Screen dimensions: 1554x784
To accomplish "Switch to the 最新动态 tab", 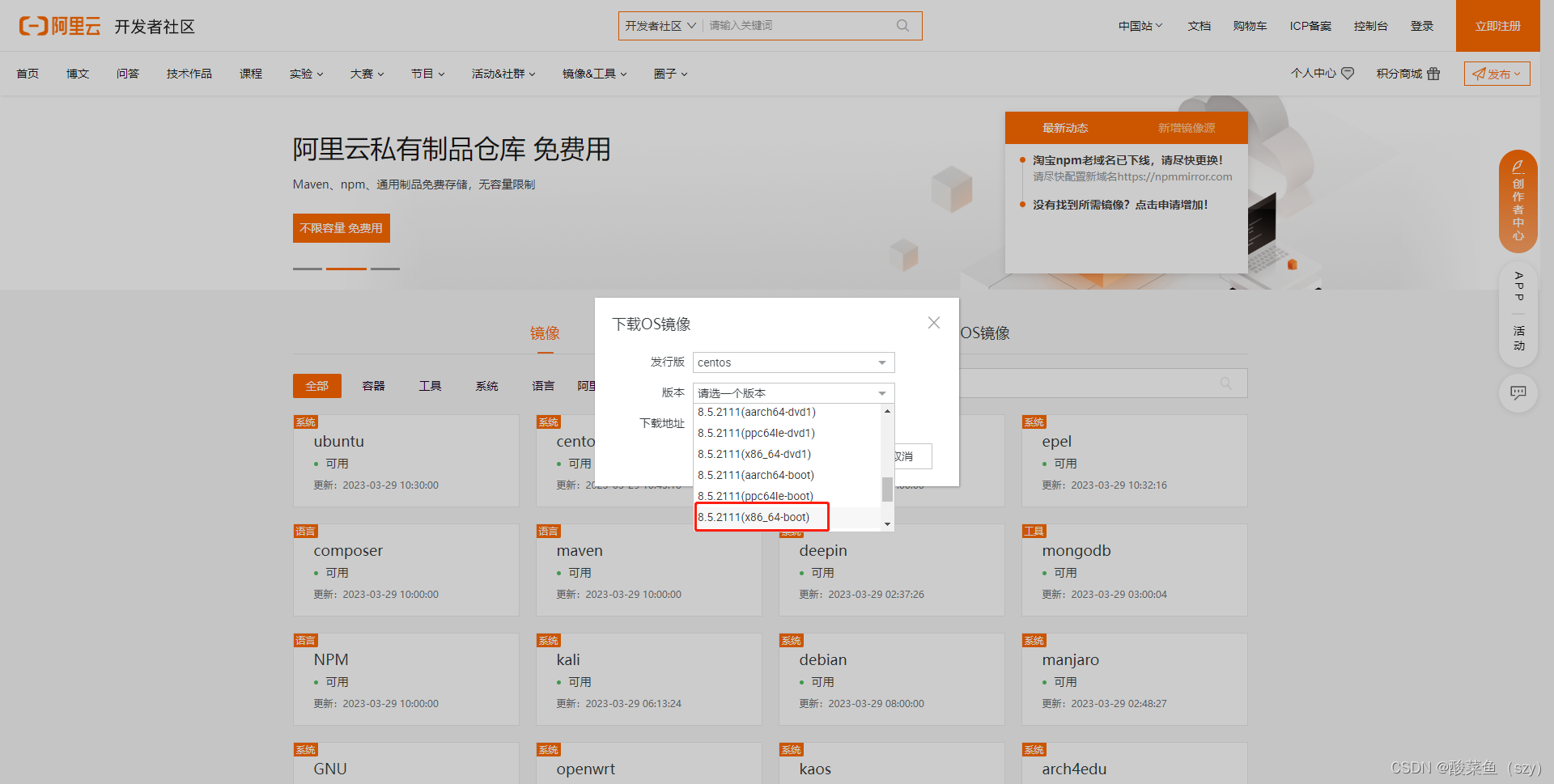I will pyautogui.click(x=1065, y=128).
